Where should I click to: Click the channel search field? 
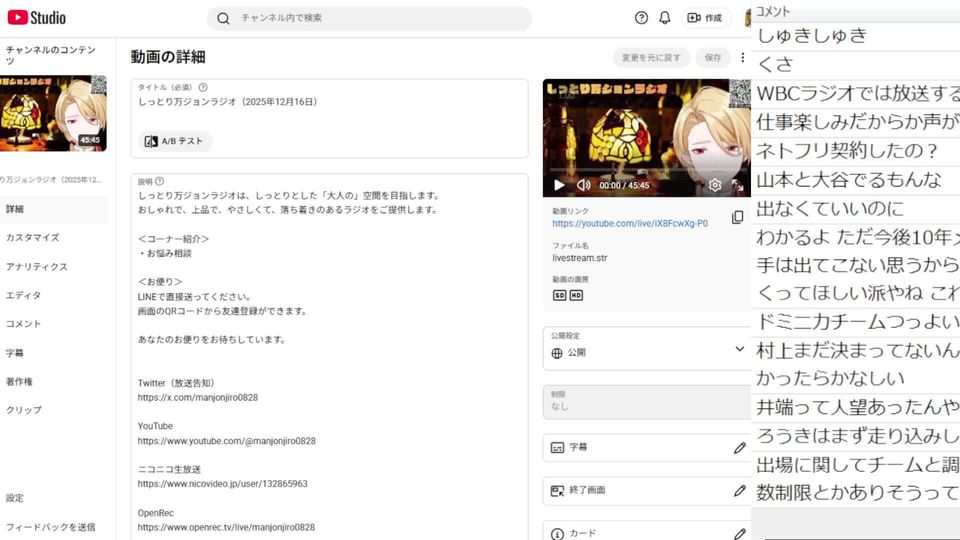pyautogui.click(x=370, y=18)
